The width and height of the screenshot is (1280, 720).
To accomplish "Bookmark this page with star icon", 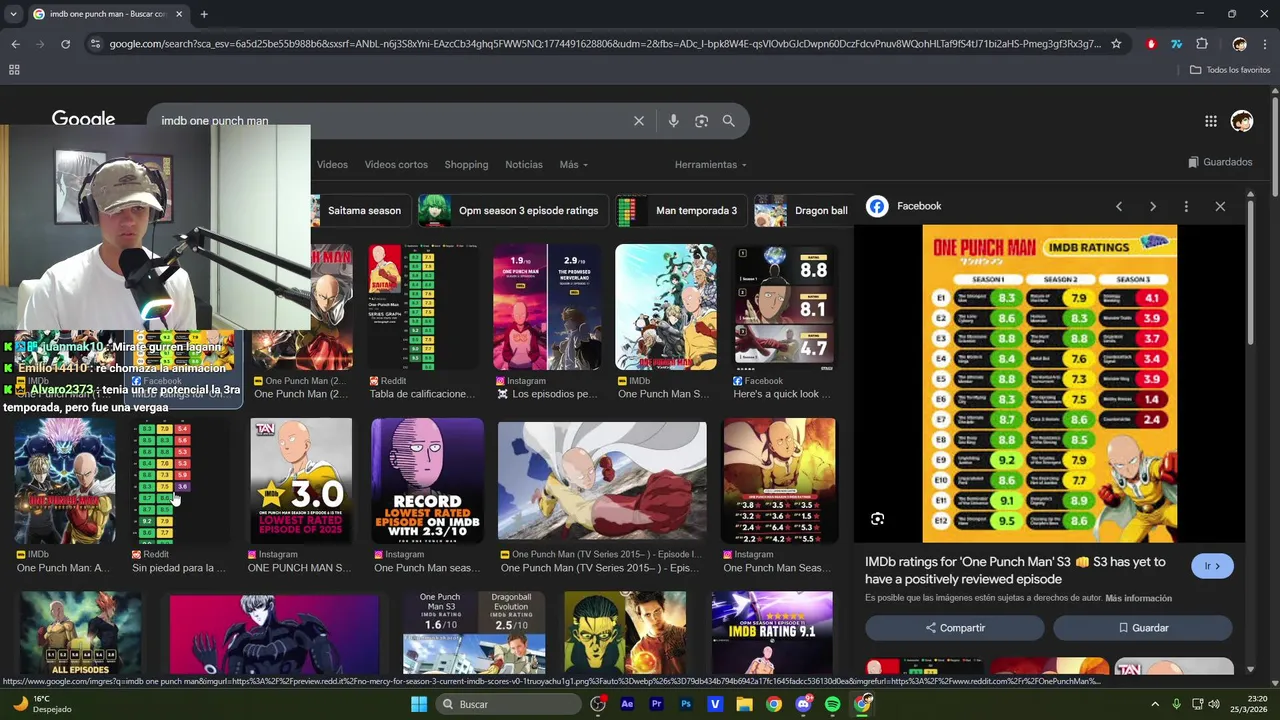I will (x=1116, y=44).
